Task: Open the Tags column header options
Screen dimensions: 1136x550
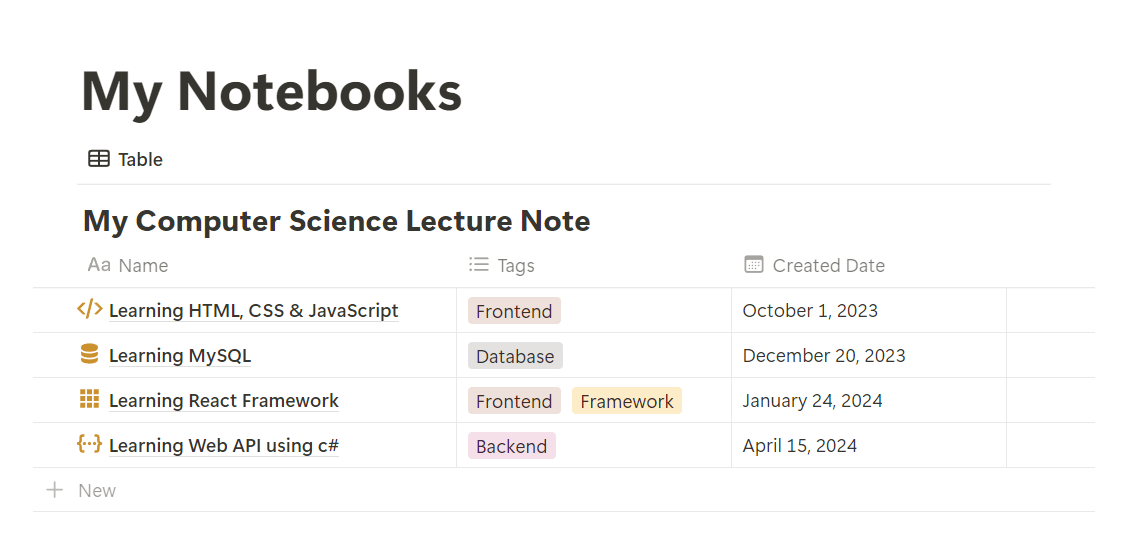Action: point(516,265)
